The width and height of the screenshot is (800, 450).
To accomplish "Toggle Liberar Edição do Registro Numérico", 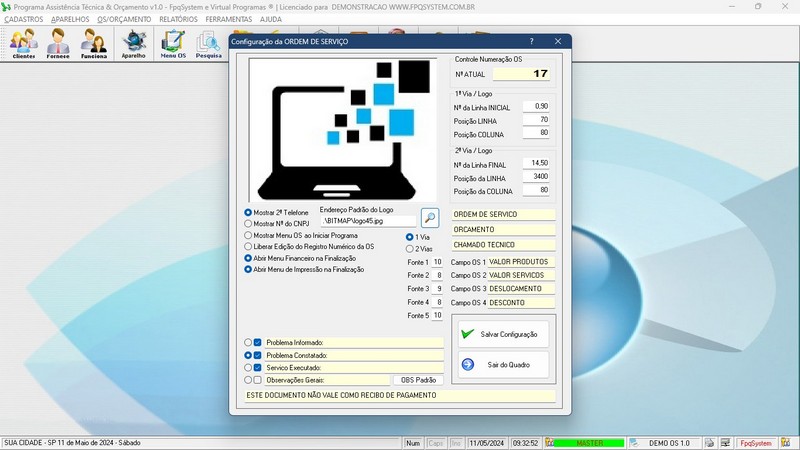I will [249, 246].
